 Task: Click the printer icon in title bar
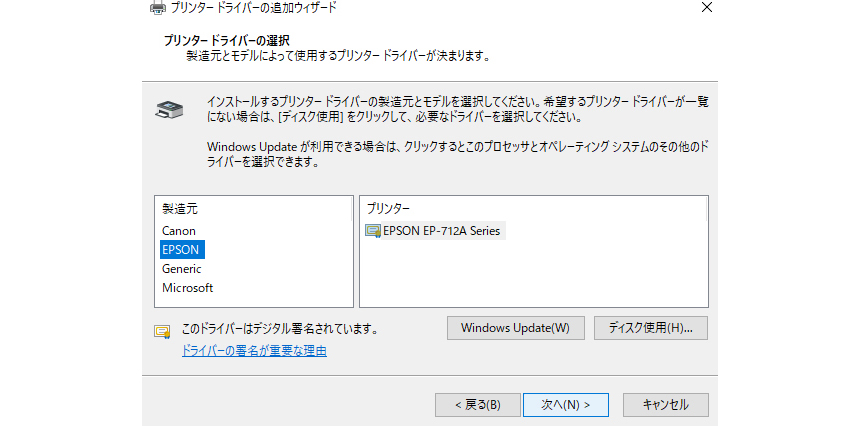click(x=157, y=8)
